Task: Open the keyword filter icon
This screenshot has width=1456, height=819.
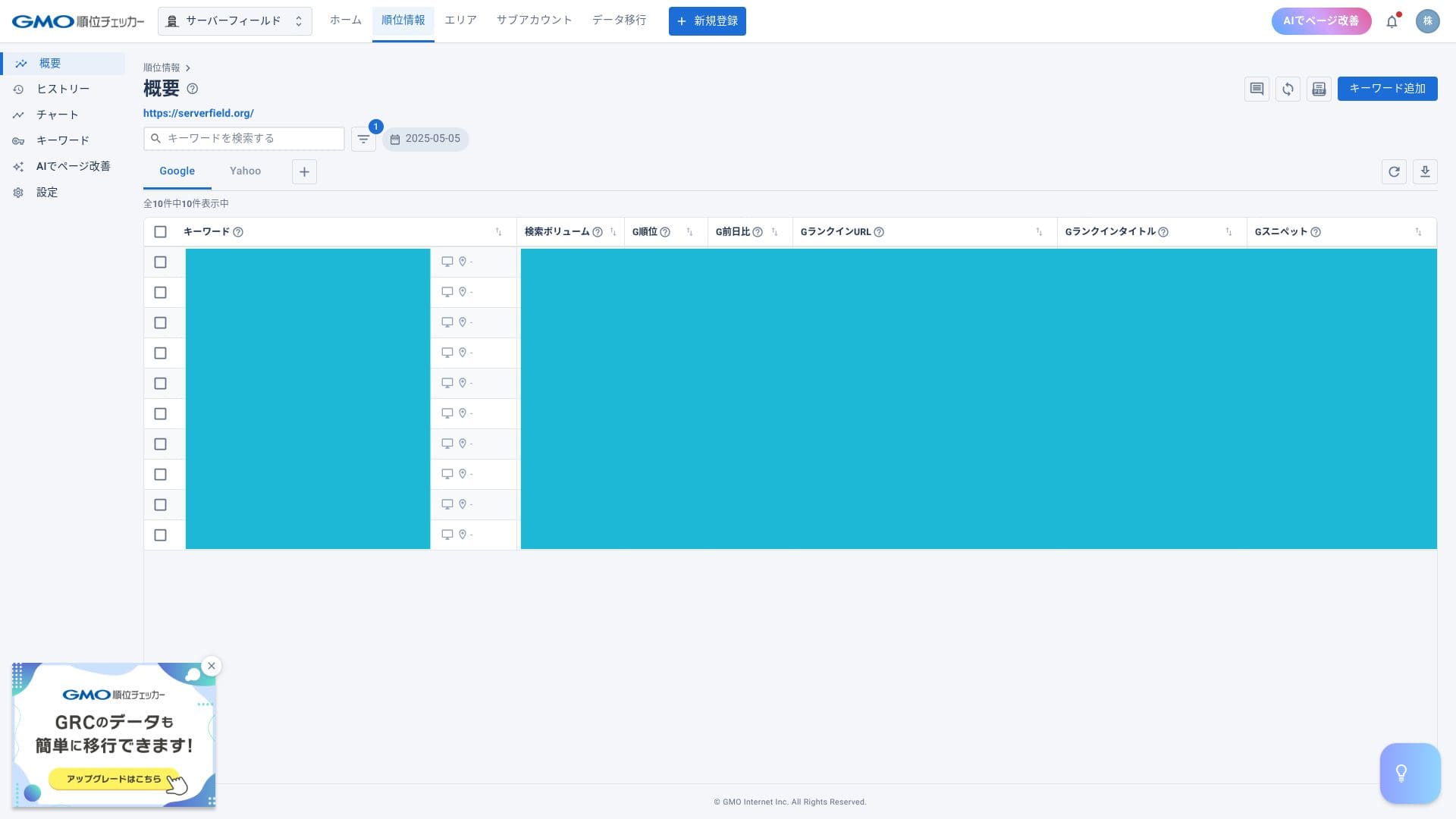Action: click(363, 139)
